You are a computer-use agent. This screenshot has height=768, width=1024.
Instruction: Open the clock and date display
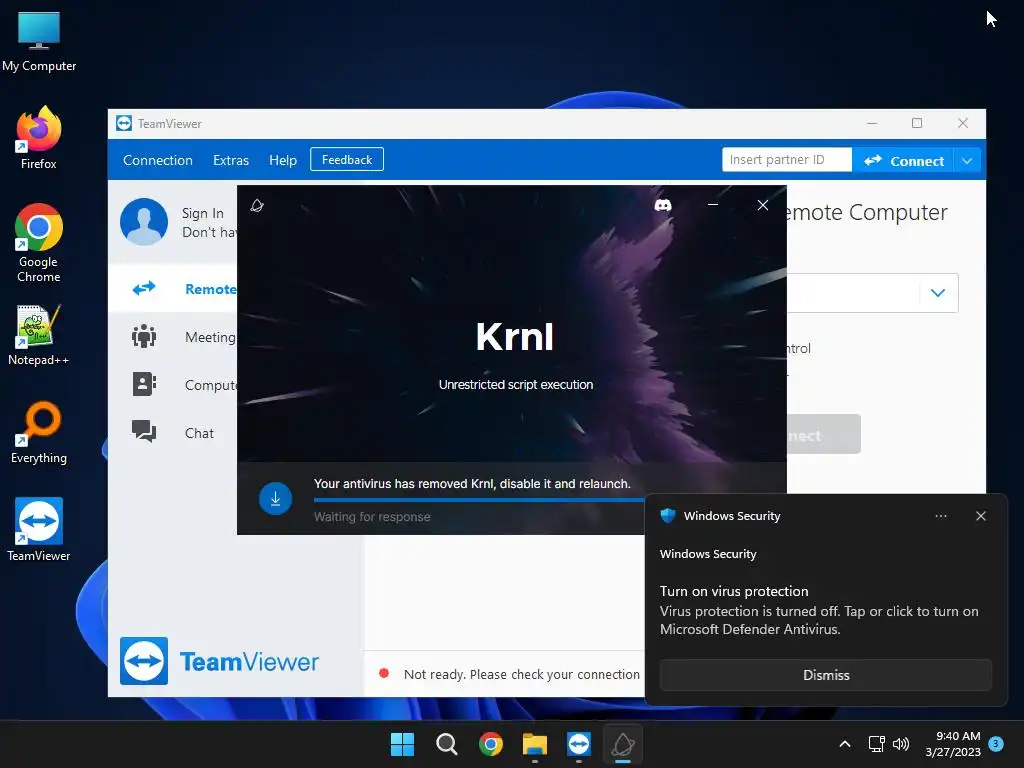click(x=953, y=744)
